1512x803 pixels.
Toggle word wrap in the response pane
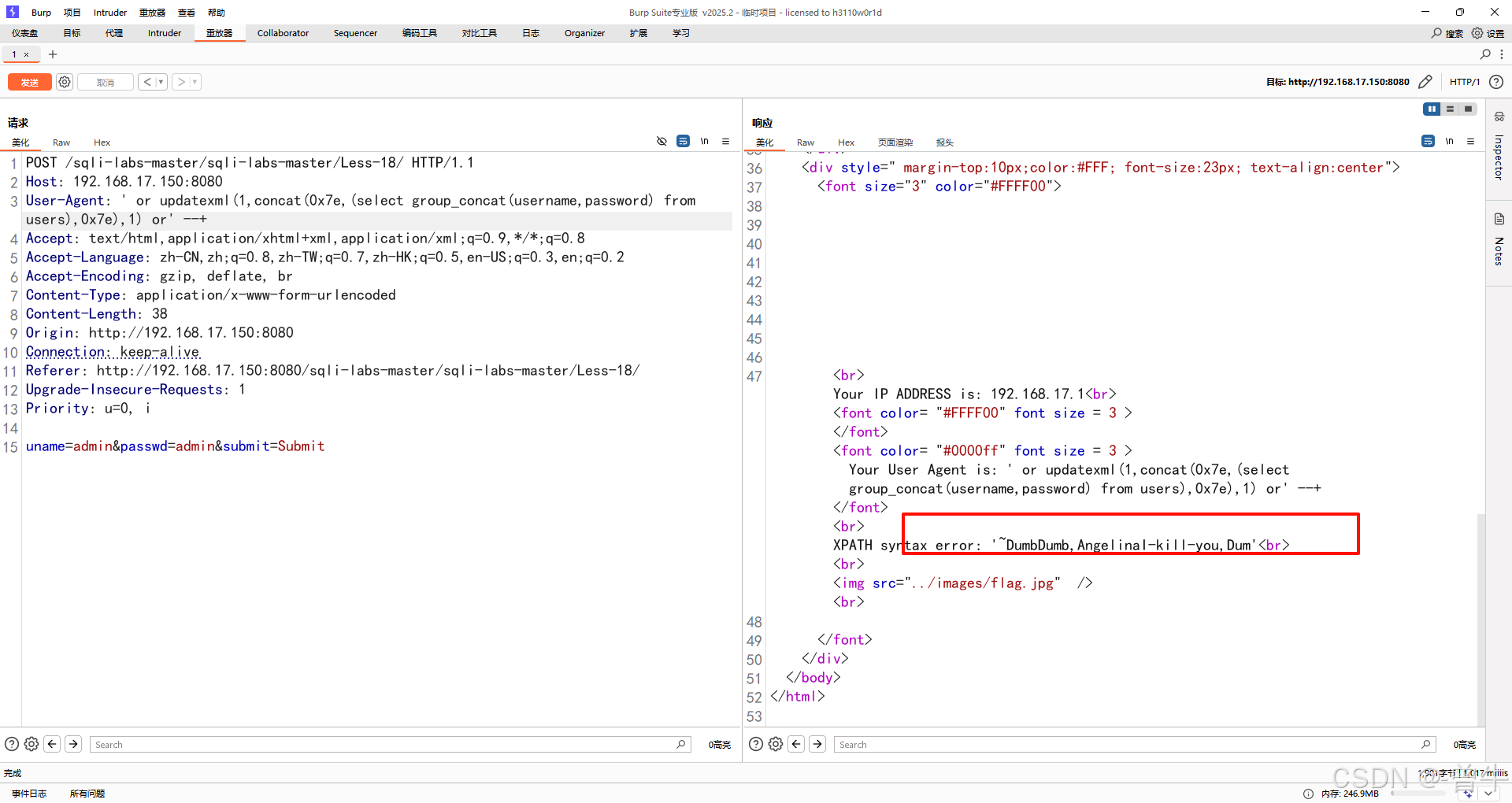pyautogui.click(x=1428, y=142)
